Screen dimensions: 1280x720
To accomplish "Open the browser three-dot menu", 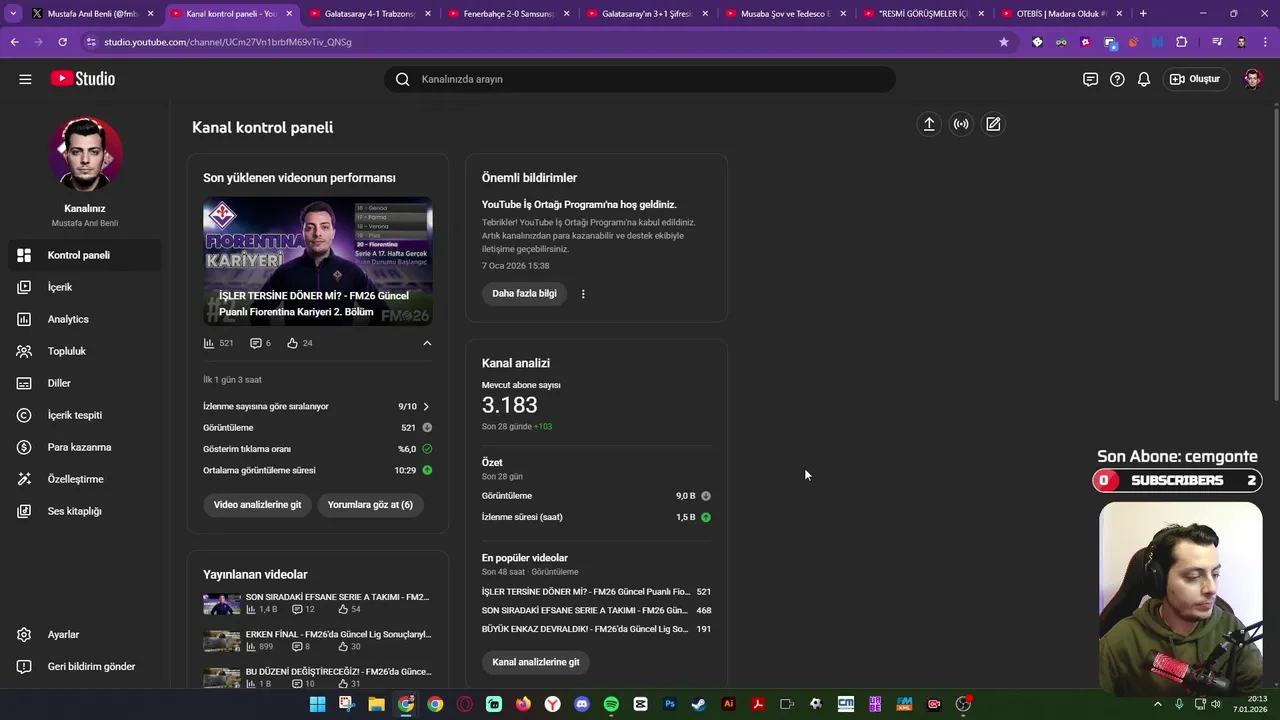I will 1265,42.
